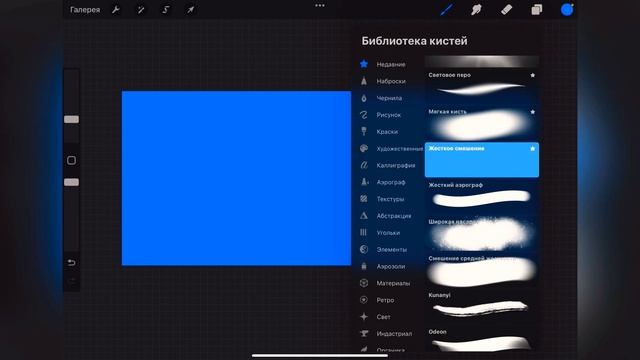Image resolution: width=640 pixels, height=360 pixels.
Task: Open the Layers panel icon
Action: tap(537, 9)
